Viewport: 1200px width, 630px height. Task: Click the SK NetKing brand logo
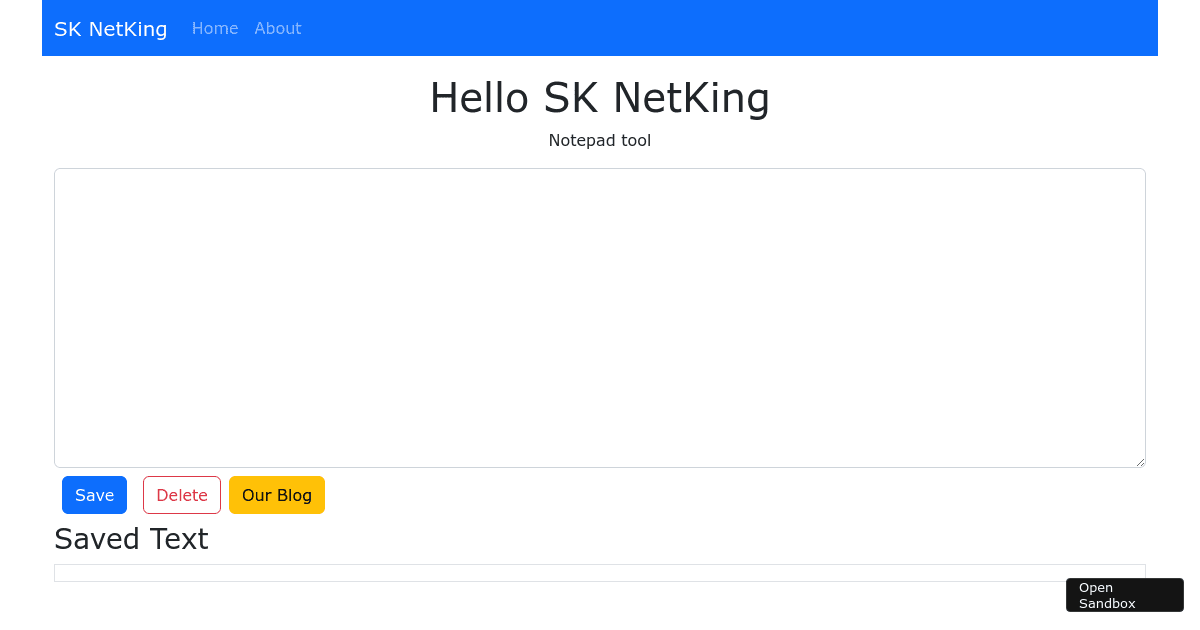(x=110, y=28)
